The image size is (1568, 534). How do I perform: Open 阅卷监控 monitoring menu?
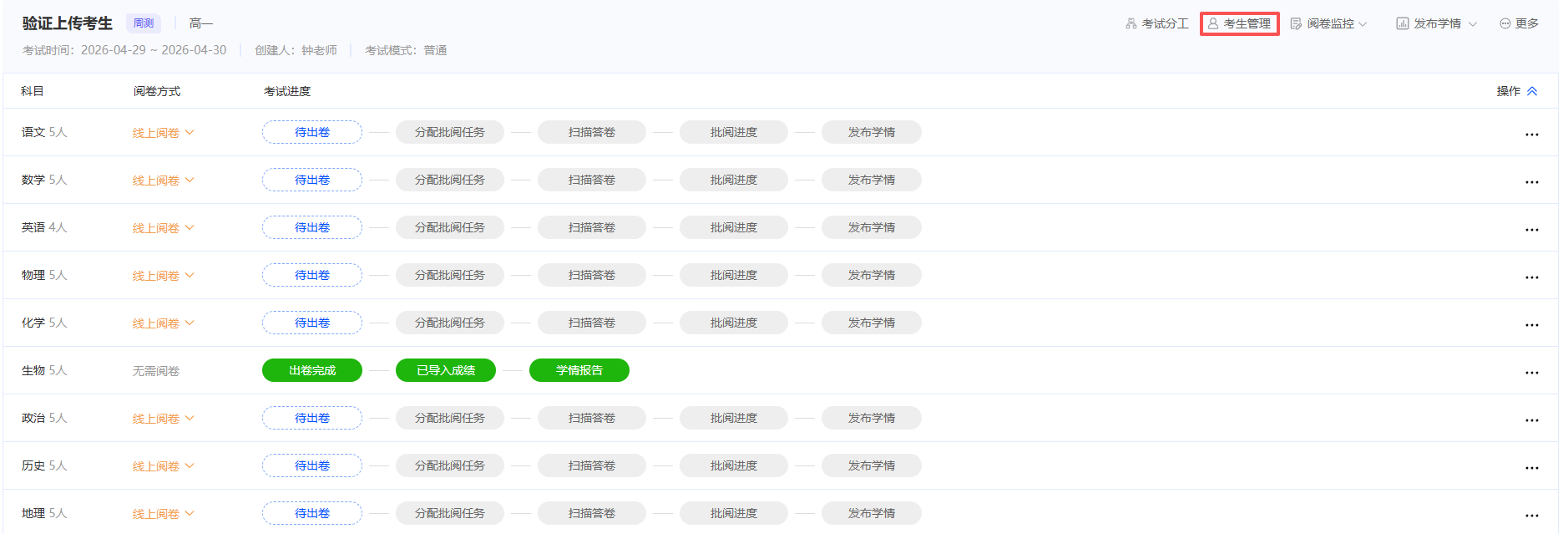pyautogui.click(x=1328, y=23)
